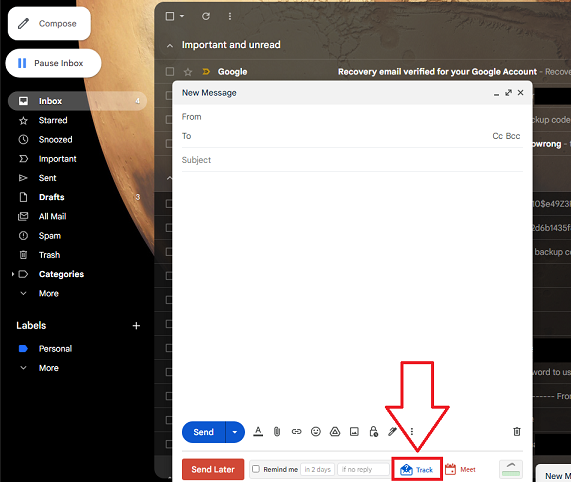Image resolution: width=571 pixels, height=482 pixels.
Task: Minimize the New Message window
Action: pyautogui.click(x=496, y=94)
